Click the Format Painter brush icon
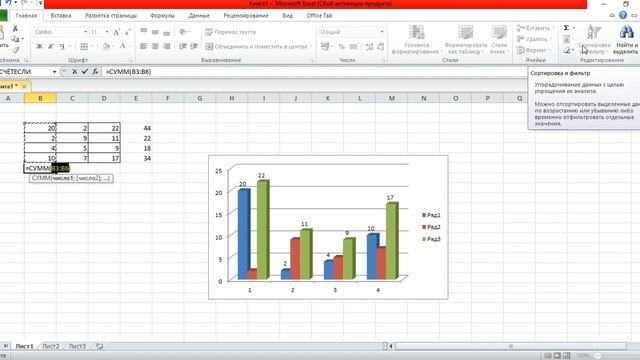The height and width of the screenshot is (360, 640). 16,50
